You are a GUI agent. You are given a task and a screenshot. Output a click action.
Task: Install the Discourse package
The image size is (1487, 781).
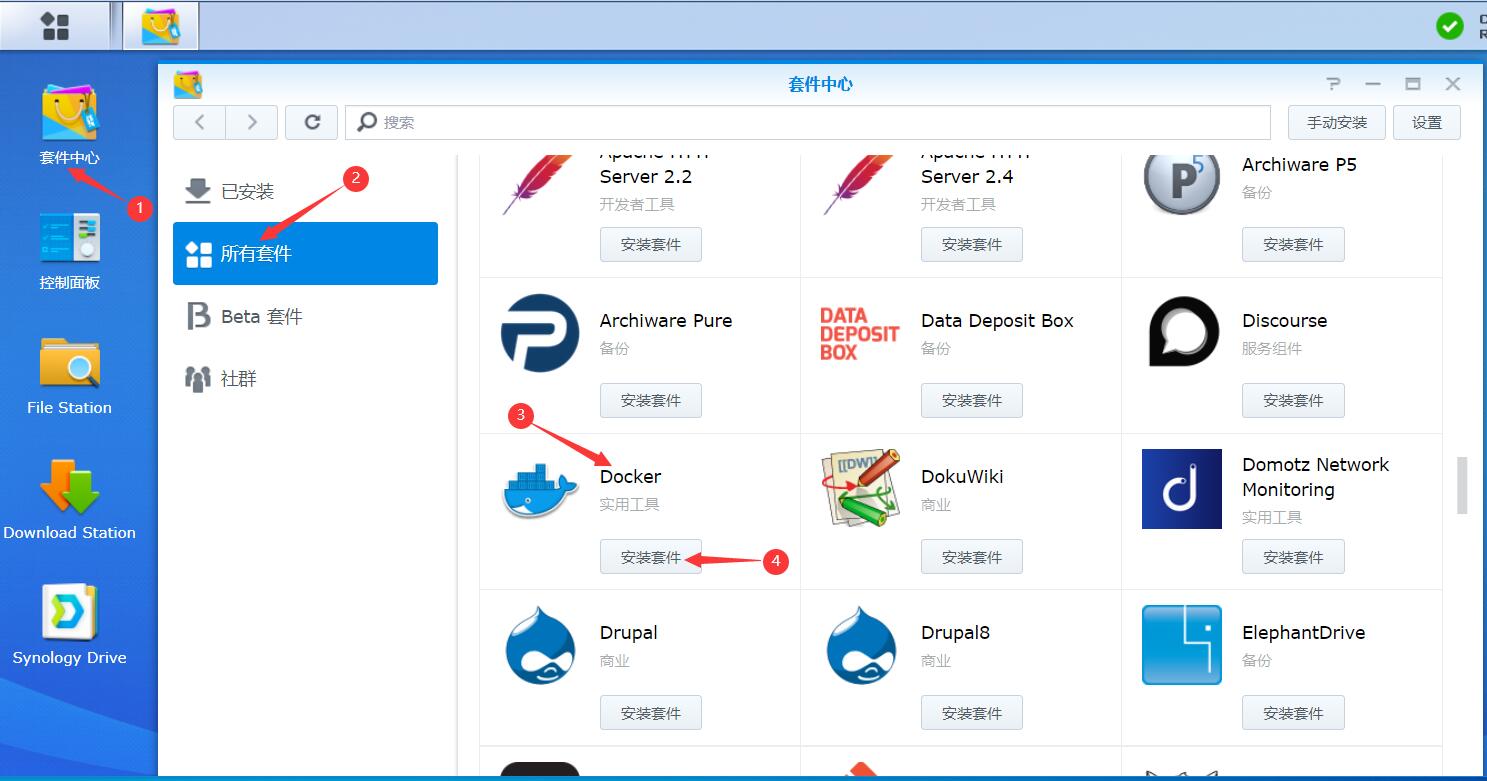[1293, 400]
